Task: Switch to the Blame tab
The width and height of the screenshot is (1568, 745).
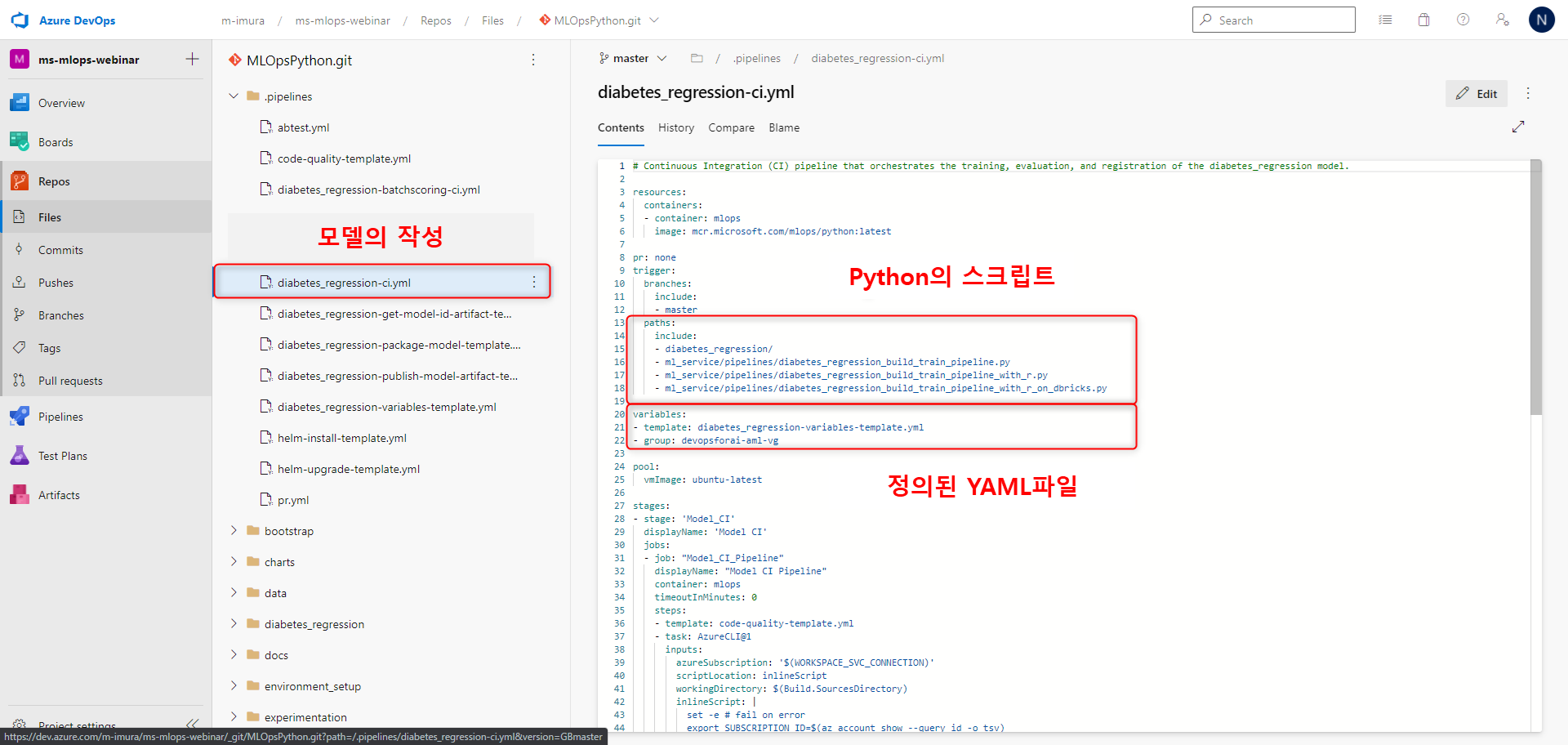Action: click(784, 127)
